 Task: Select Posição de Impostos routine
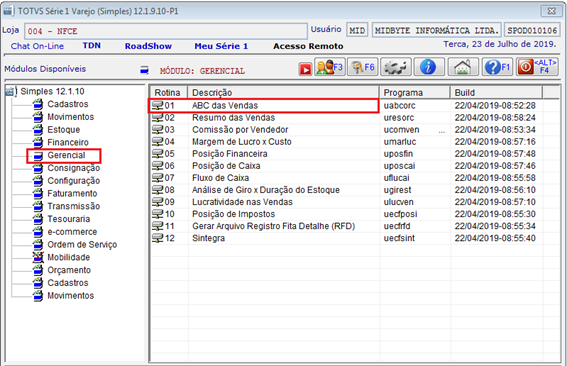(x=234, y=214)
